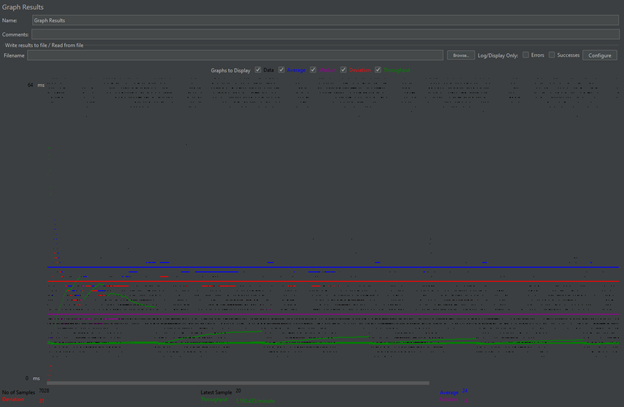Click the green Throughput label at bottom
This screenshot has width=624, height=407.
[214, 399]
